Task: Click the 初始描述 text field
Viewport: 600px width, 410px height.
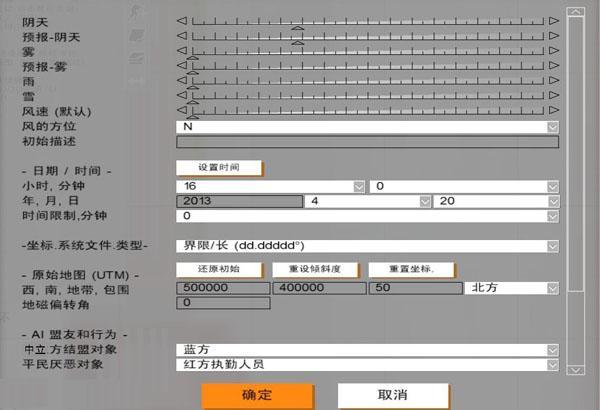Action: [x=367, y=142]
